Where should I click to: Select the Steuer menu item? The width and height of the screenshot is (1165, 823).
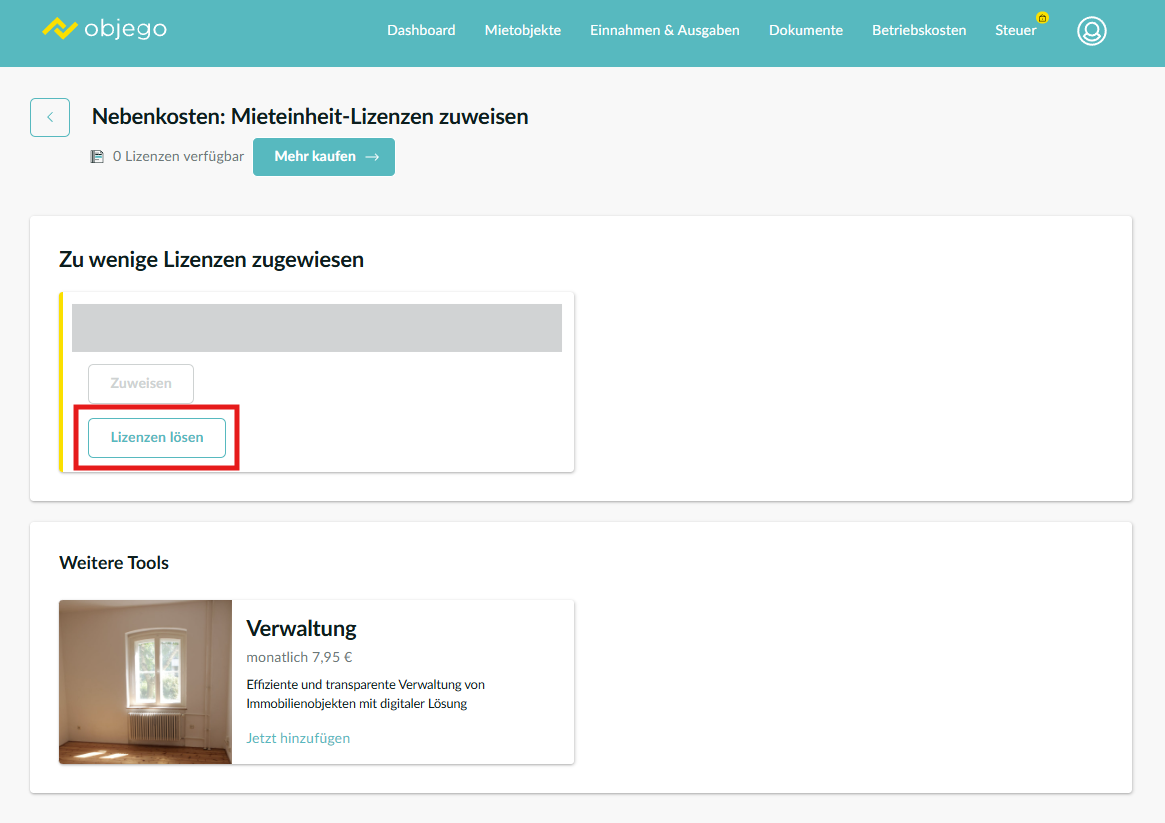click(x=1015, y=30)
